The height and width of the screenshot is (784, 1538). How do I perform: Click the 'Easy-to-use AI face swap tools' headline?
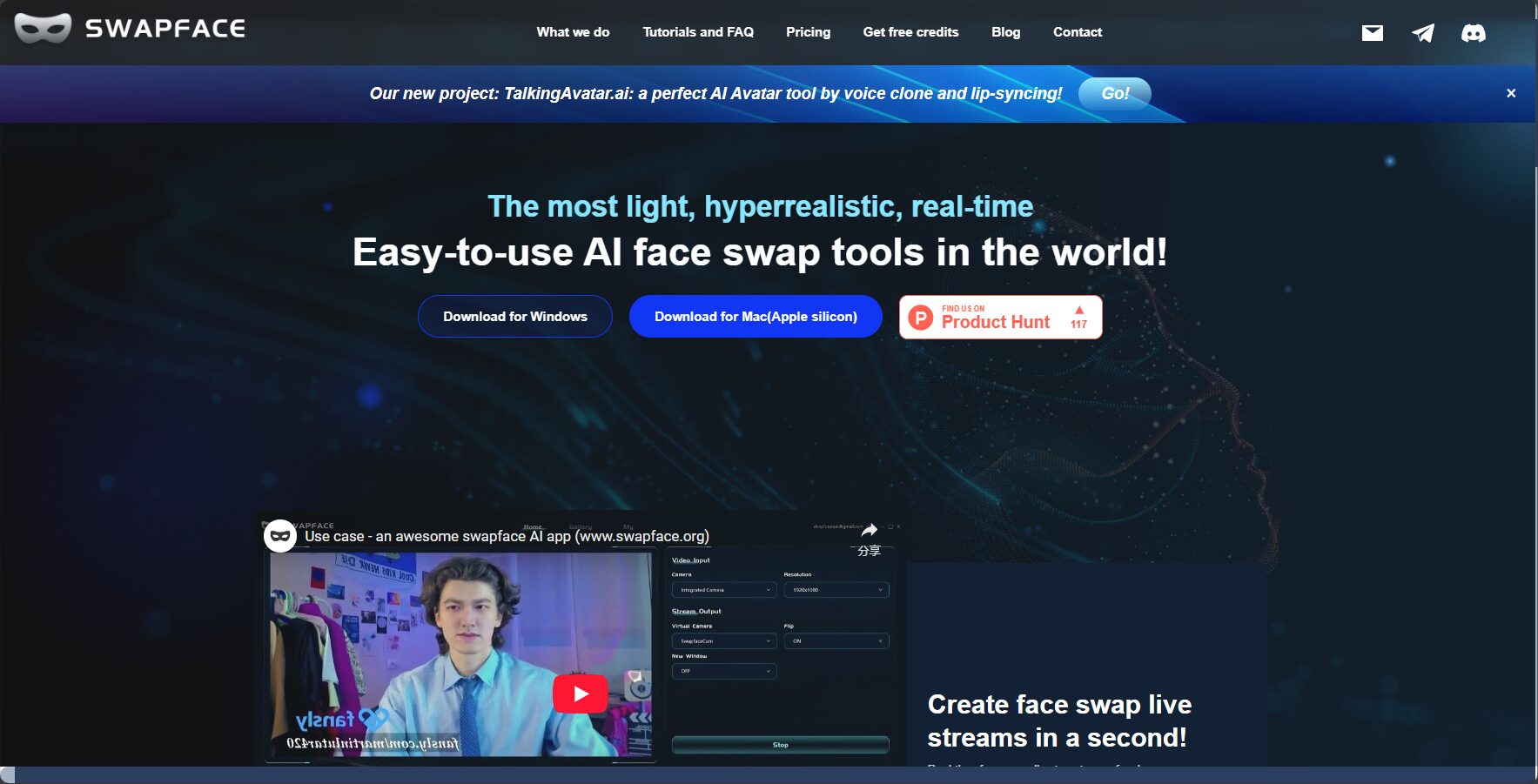coord(760,252)
